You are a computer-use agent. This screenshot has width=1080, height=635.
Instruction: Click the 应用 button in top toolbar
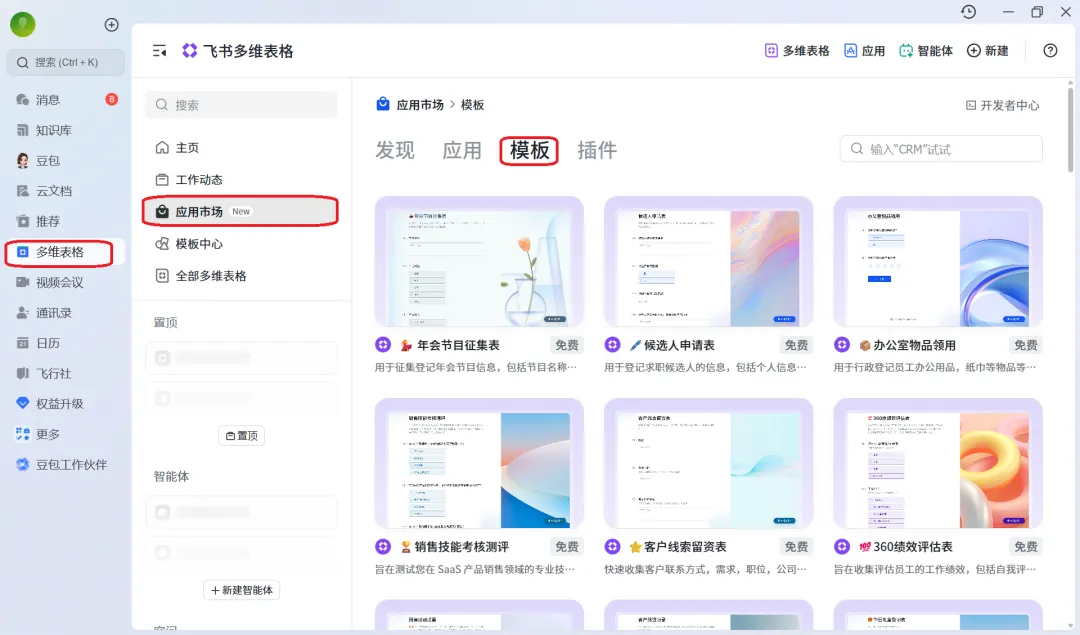click(864, 51)
